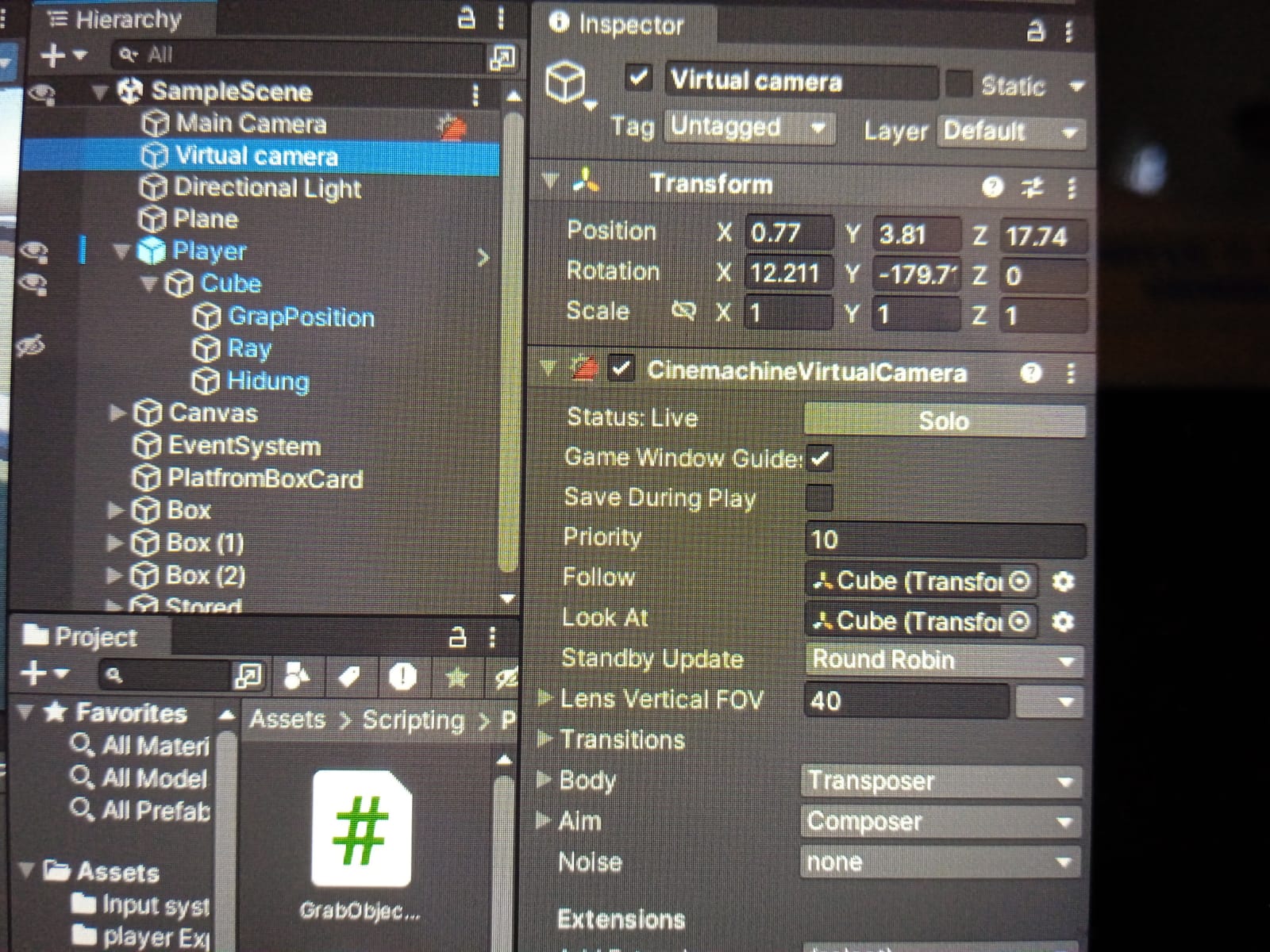The height and width of the screenshot is (952, 1270).
Task: Open the Transform presets icon
Action: point(1032,187)
